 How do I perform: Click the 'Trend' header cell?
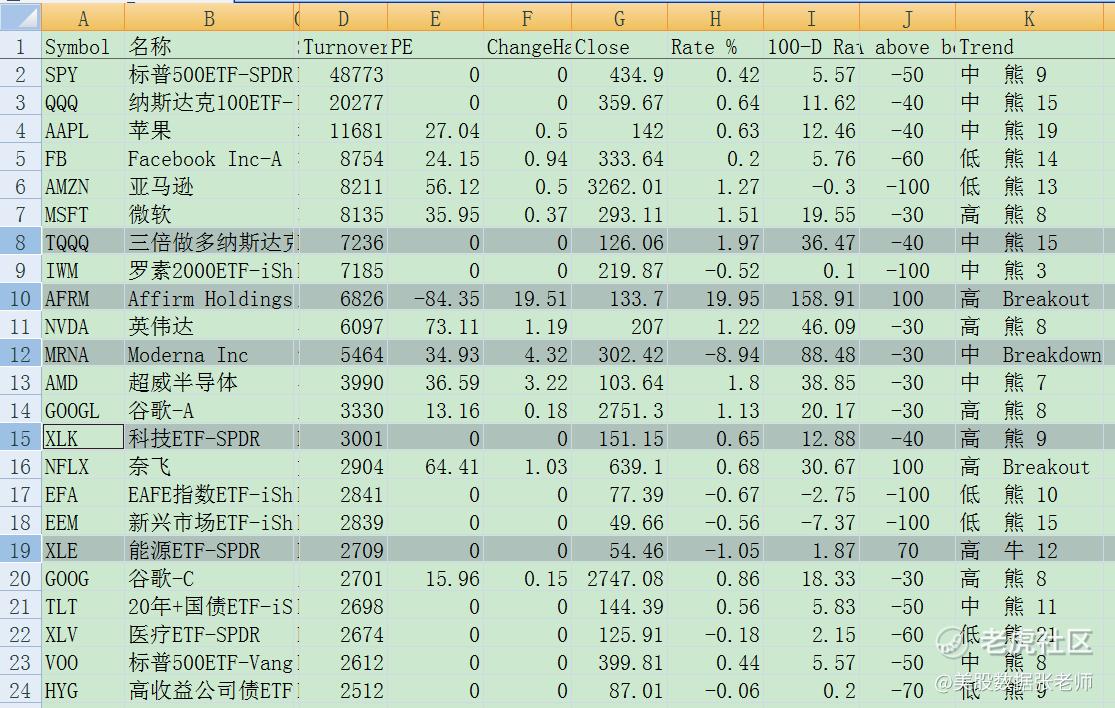(1029, 47)
